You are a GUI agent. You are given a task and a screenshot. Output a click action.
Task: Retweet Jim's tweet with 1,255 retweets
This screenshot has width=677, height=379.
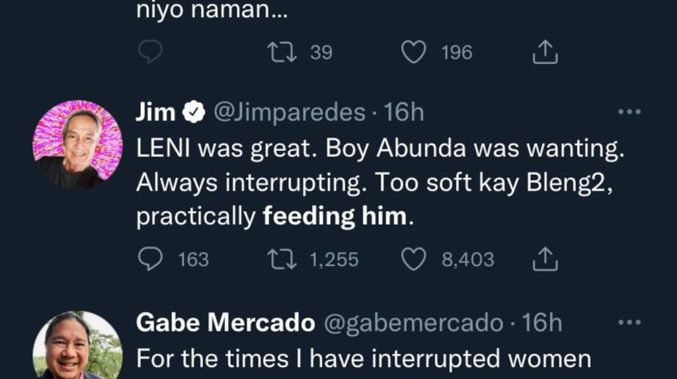(282, 259)
